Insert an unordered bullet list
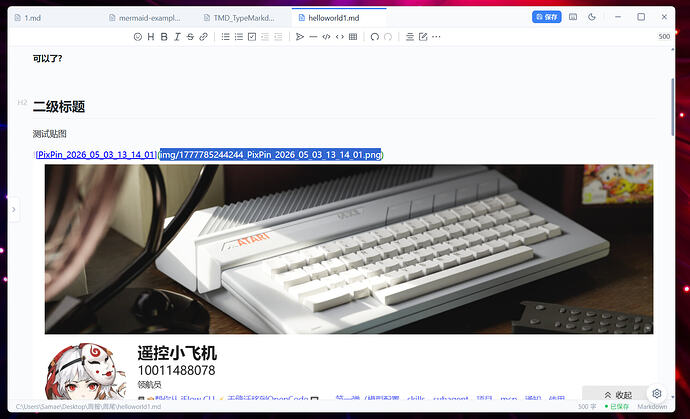This screenshot has height=419, width=690. 225,37
